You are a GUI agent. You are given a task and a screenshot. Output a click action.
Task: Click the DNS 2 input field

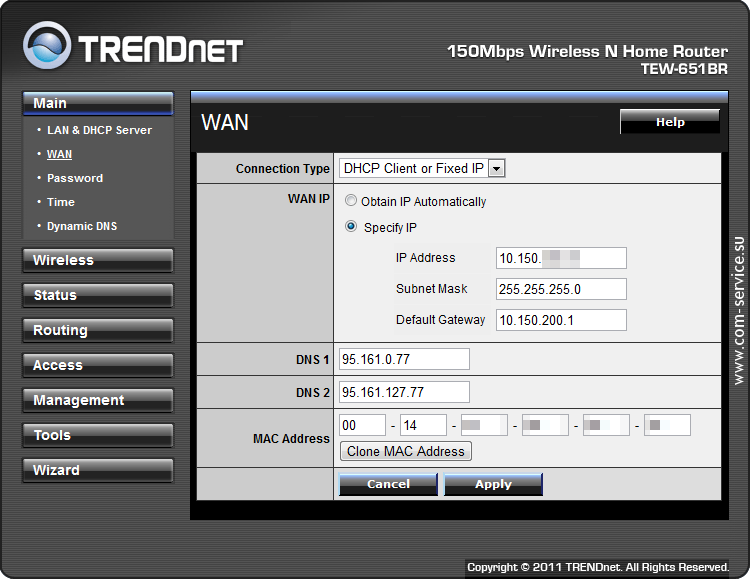point(404,392)
